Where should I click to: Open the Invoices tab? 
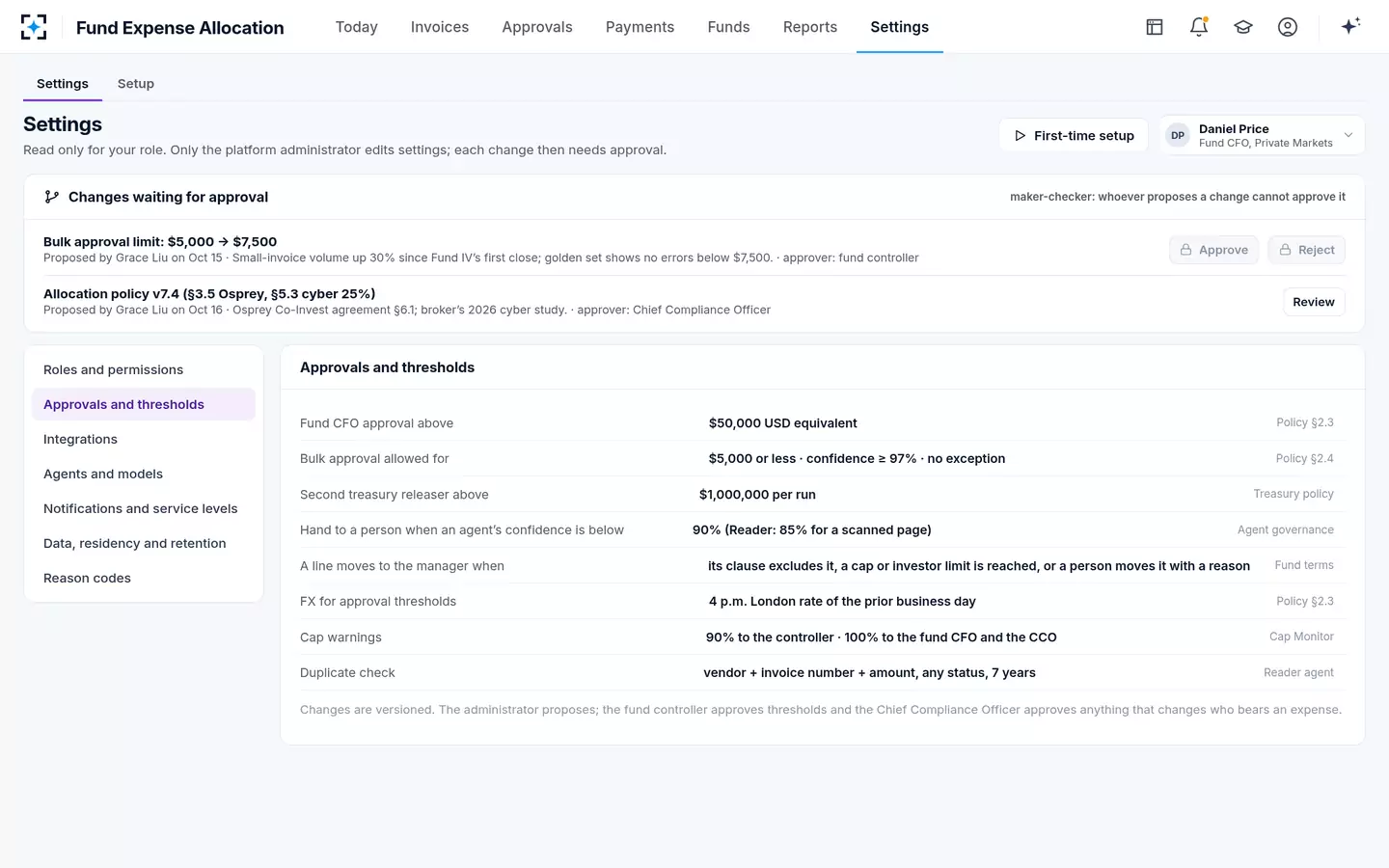coord(440,27)
